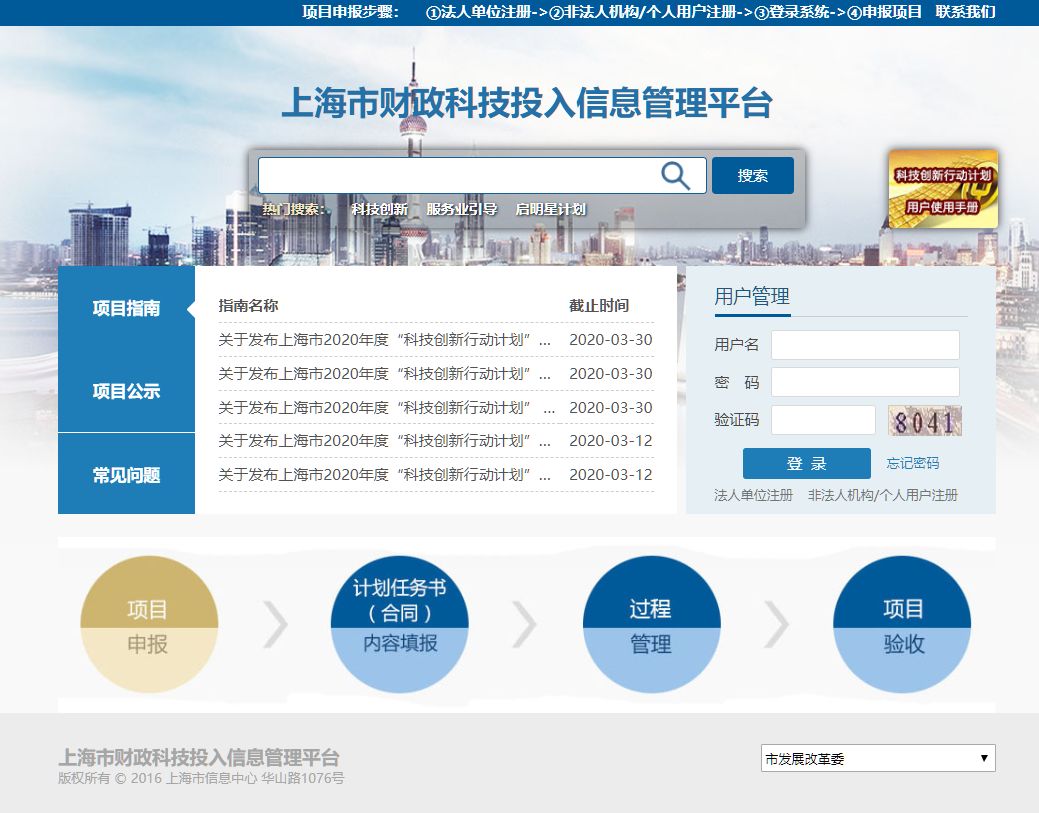Click the 服务业引导 hot search link
The height and width of the screenshot is (813, 1039).
462,209
